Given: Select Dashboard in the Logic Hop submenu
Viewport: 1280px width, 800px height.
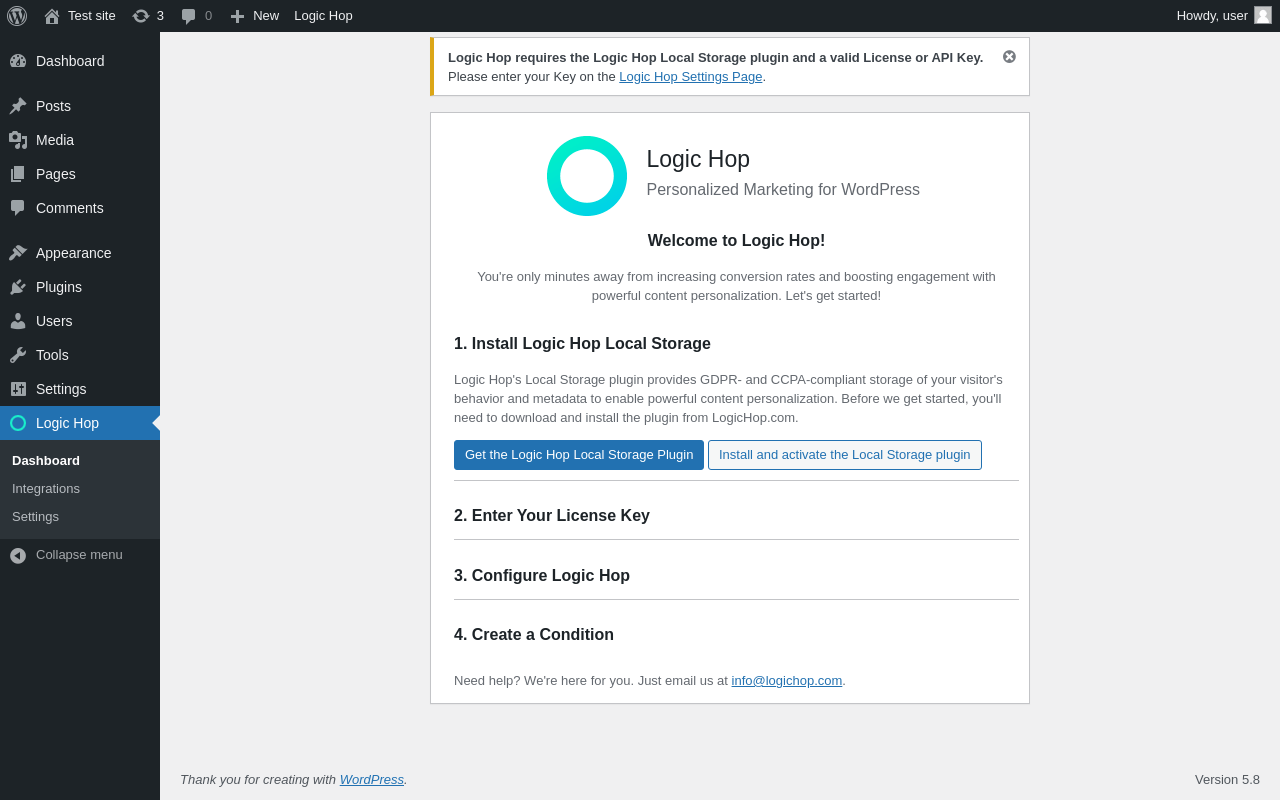Looking at the screenshot, I should (x=46, y=461).
